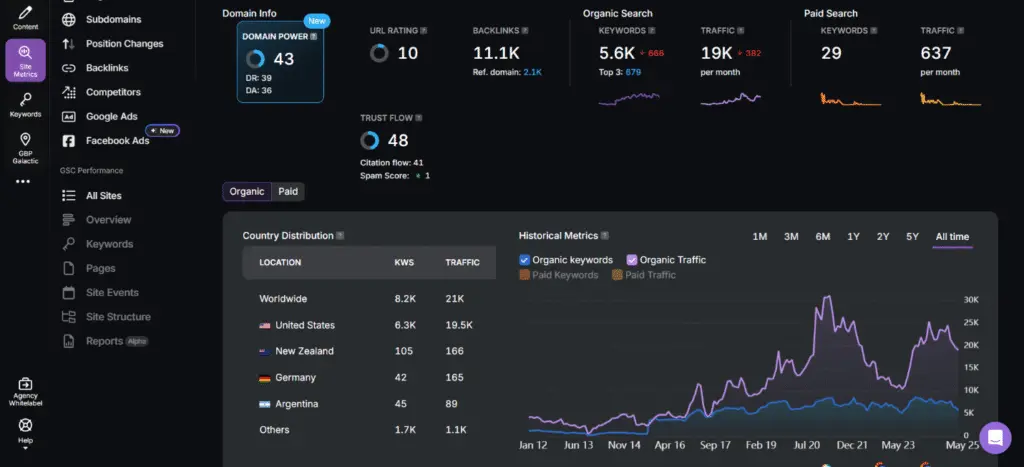Open the referring domains 2.1K link

[532, 72]
